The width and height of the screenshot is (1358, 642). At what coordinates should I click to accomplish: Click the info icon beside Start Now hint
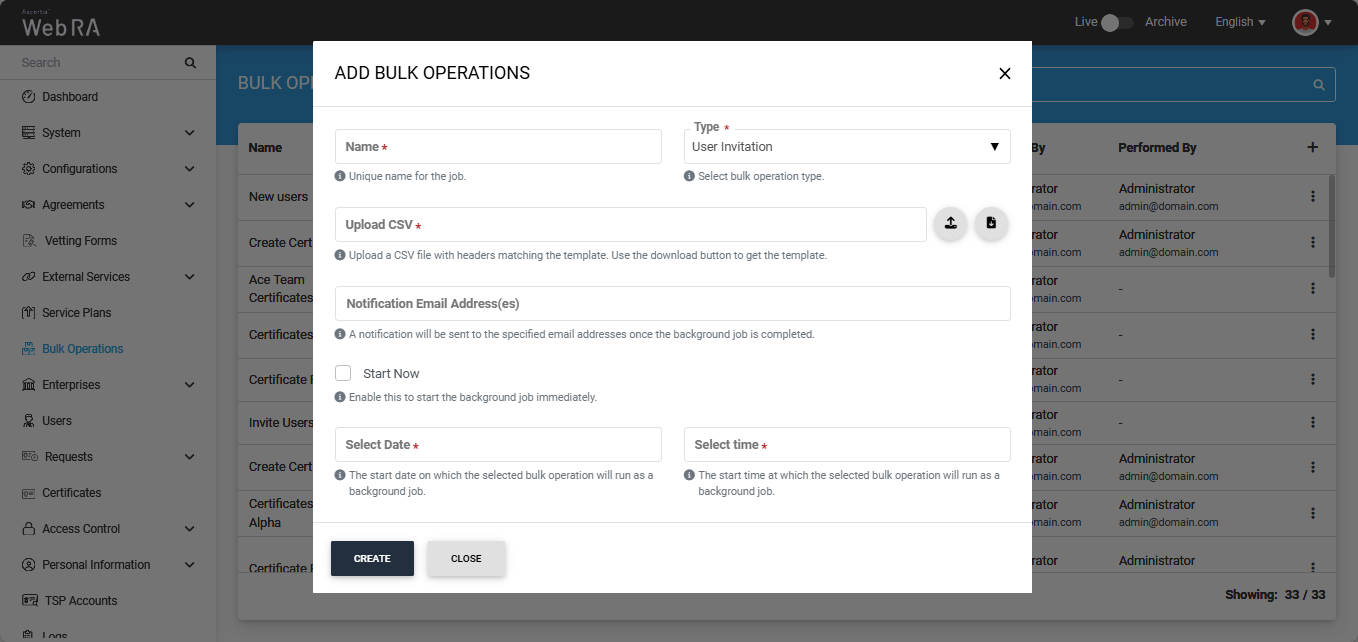click(x=341, y=397)
